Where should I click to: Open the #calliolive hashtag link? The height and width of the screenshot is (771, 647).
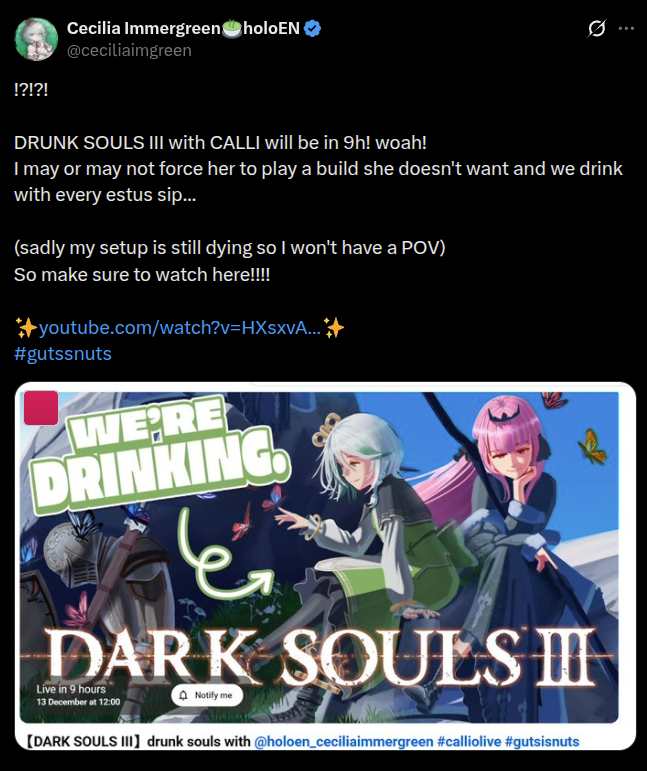[469, 741]
